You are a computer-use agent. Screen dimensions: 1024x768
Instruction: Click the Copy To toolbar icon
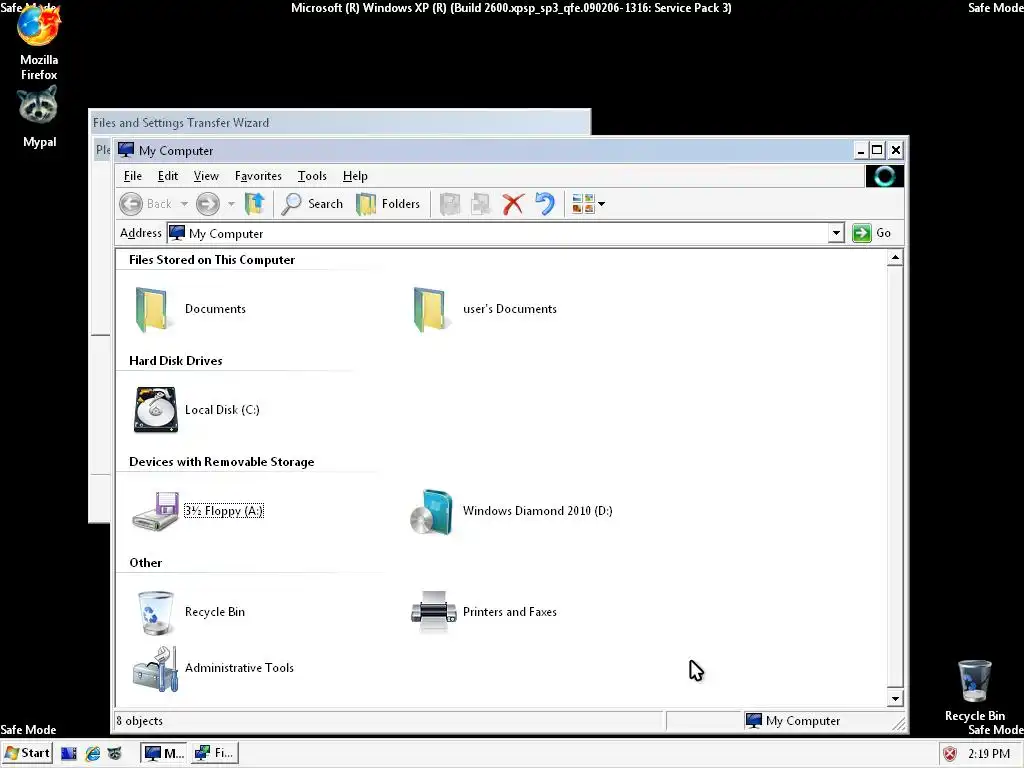[x=481, y=204]
